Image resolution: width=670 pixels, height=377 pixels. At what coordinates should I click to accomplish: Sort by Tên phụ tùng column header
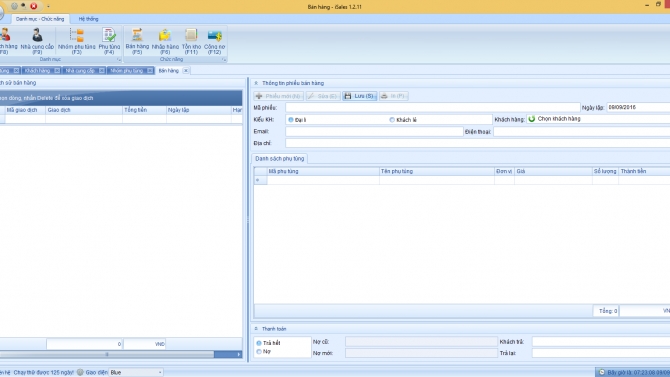point(437,171)
